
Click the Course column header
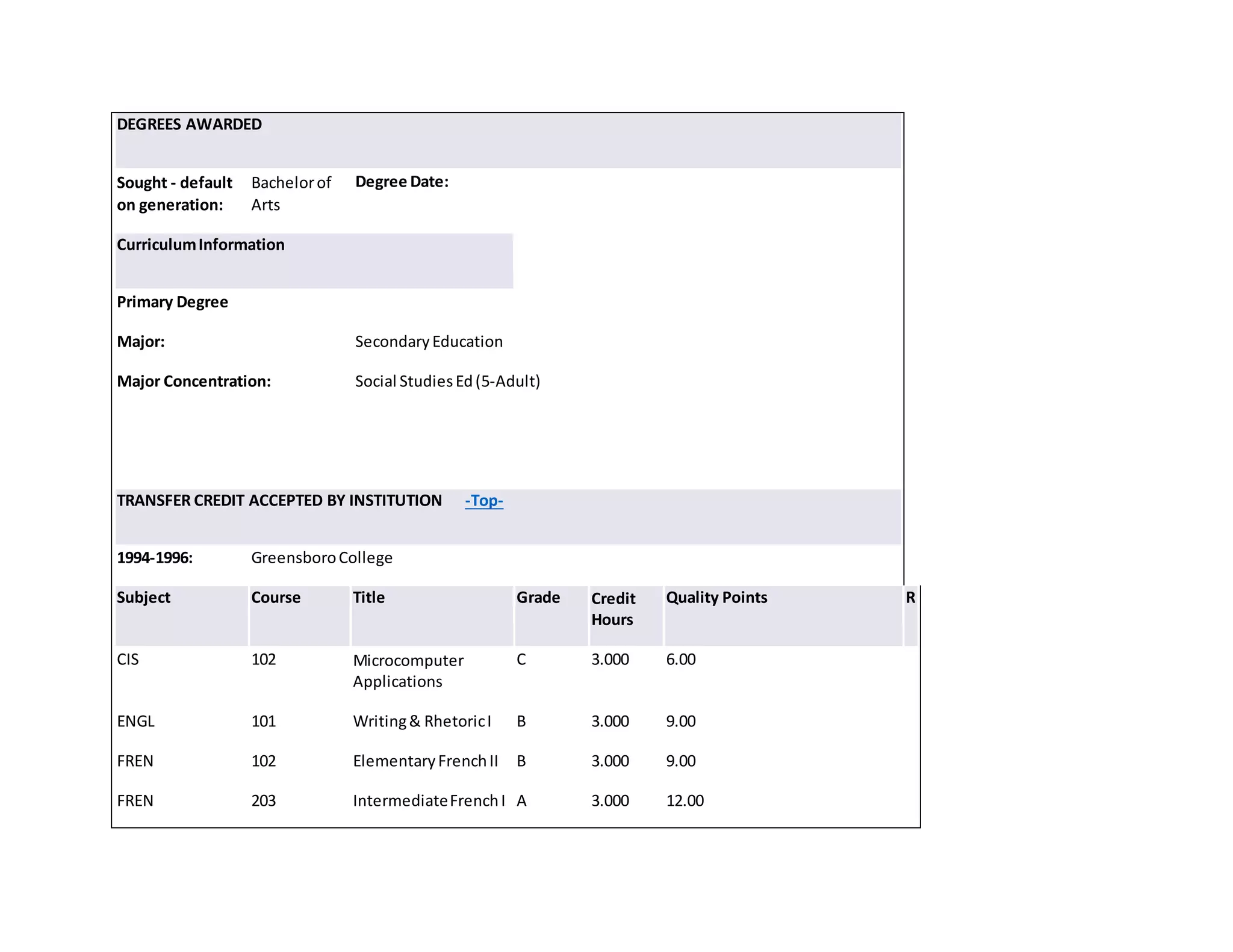275,598
